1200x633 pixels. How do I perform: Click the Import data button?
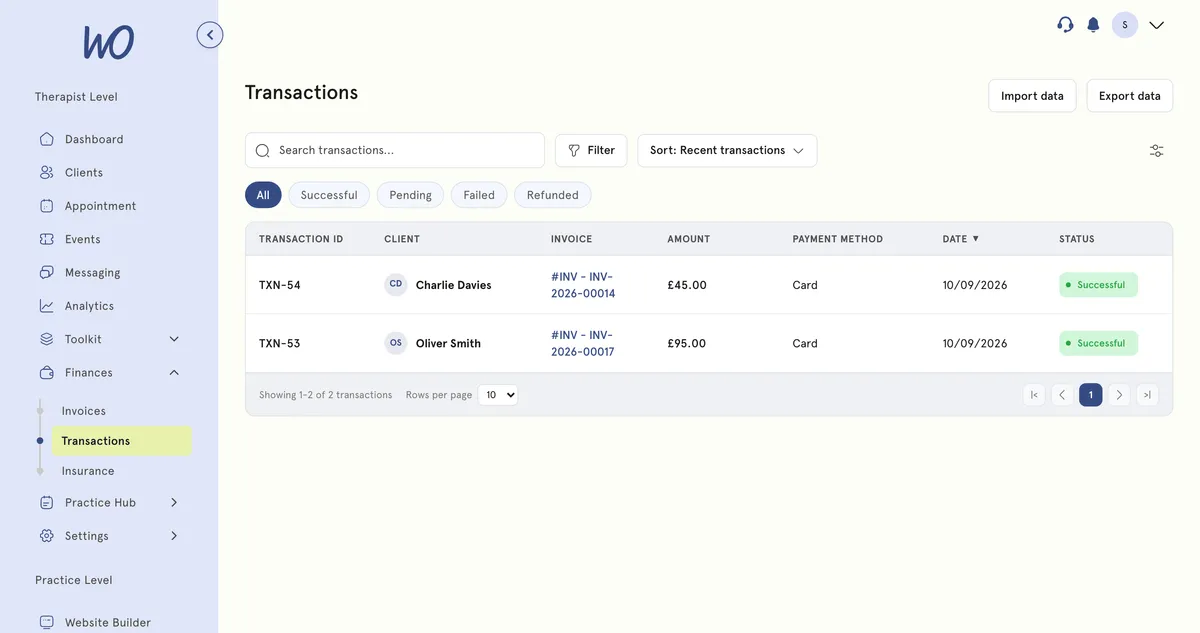pos(1032,96)
